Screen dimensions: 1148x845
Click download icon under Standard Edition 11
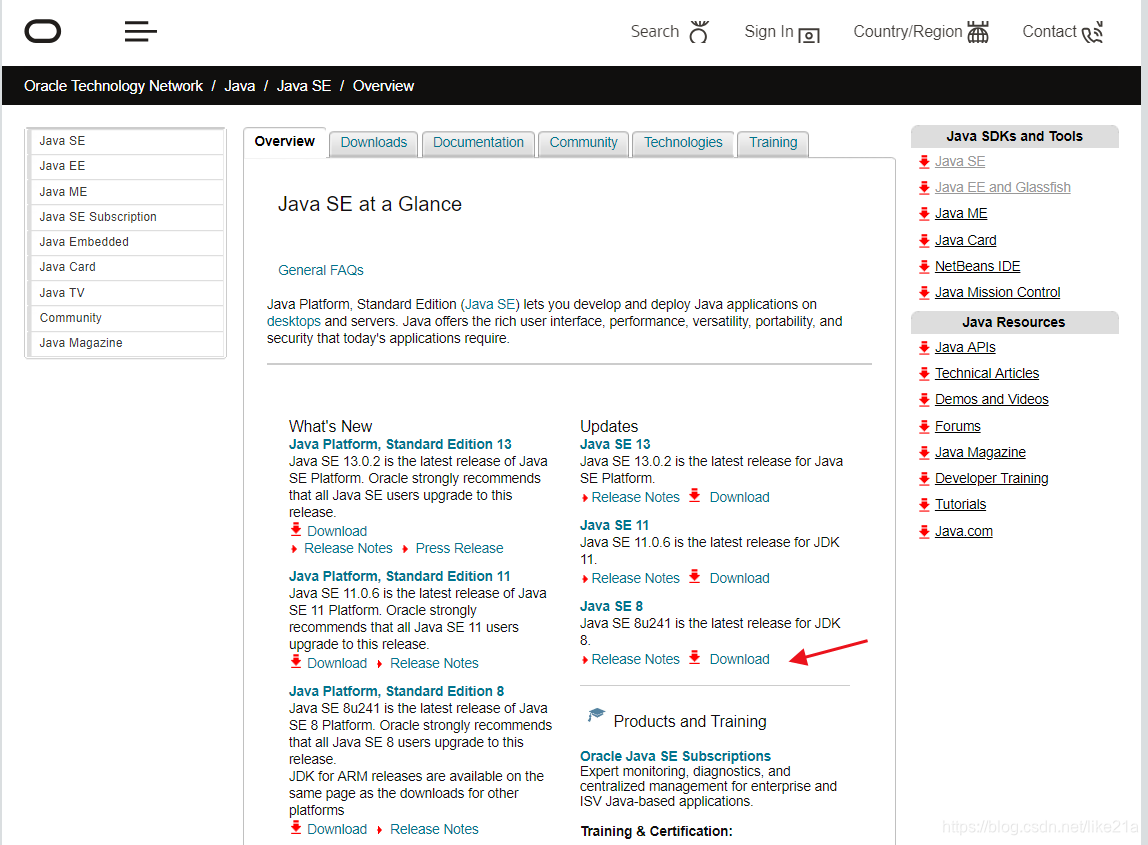point(296,661)
